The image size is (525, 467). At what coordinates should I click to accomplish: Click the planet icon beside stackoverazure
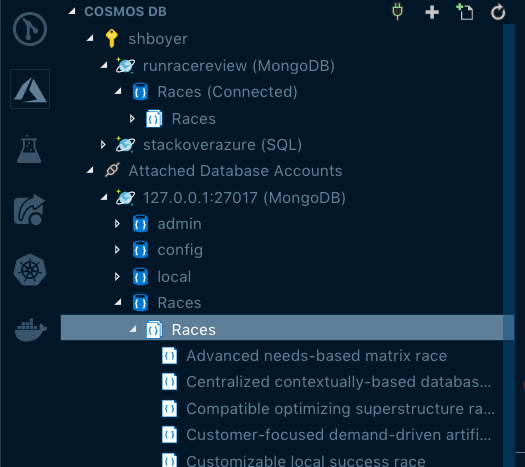click(x=125, y=145)
